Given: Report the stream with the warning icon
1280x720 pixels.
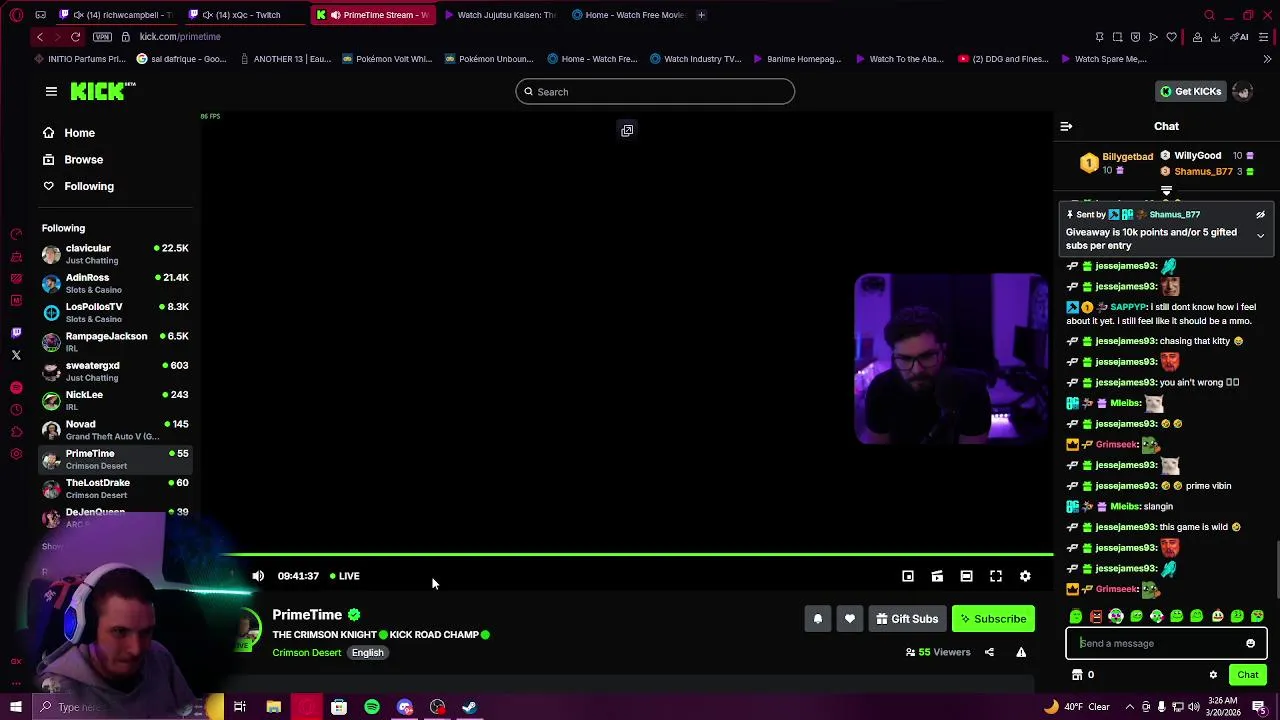Looking at the screenshot, I should click(1021, 652).
